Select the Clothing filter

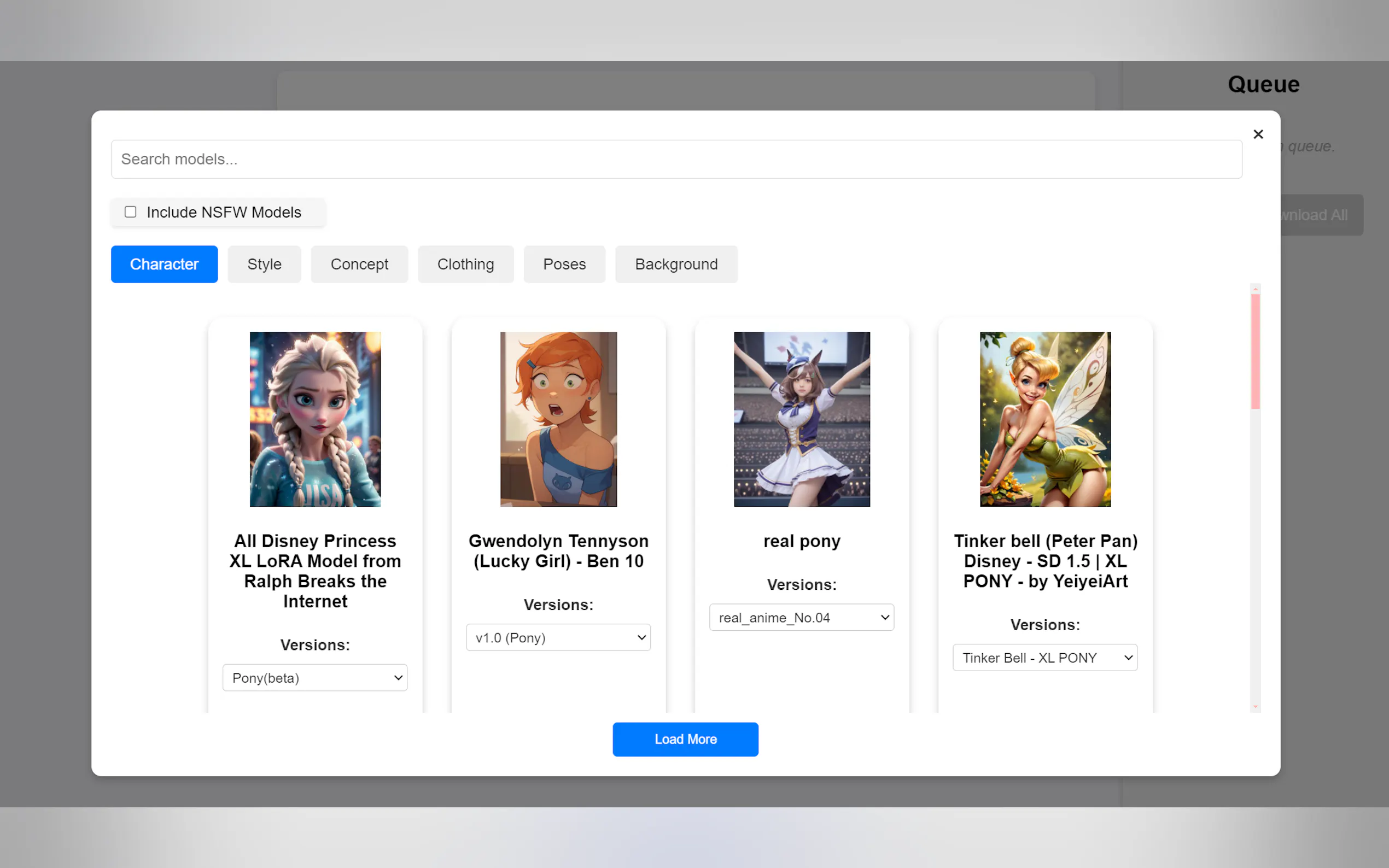tap(466, 264)
